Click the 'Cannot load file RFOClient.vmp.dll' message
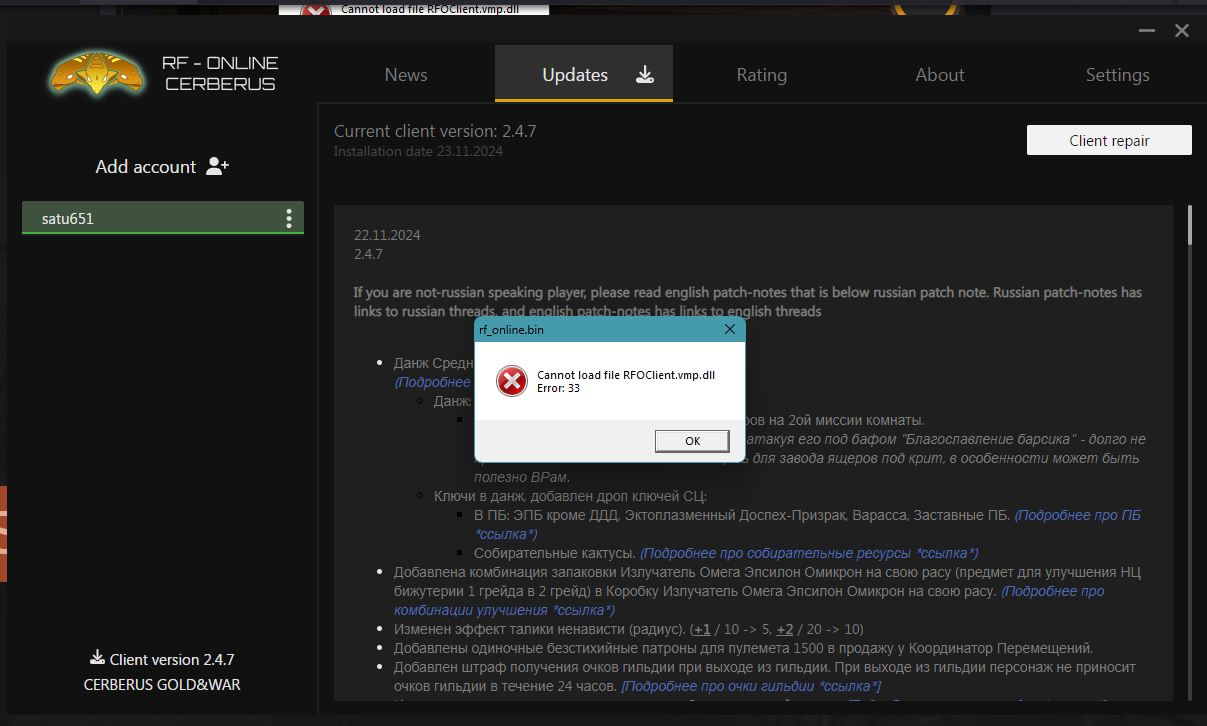1207x726 pixels. 626,375
